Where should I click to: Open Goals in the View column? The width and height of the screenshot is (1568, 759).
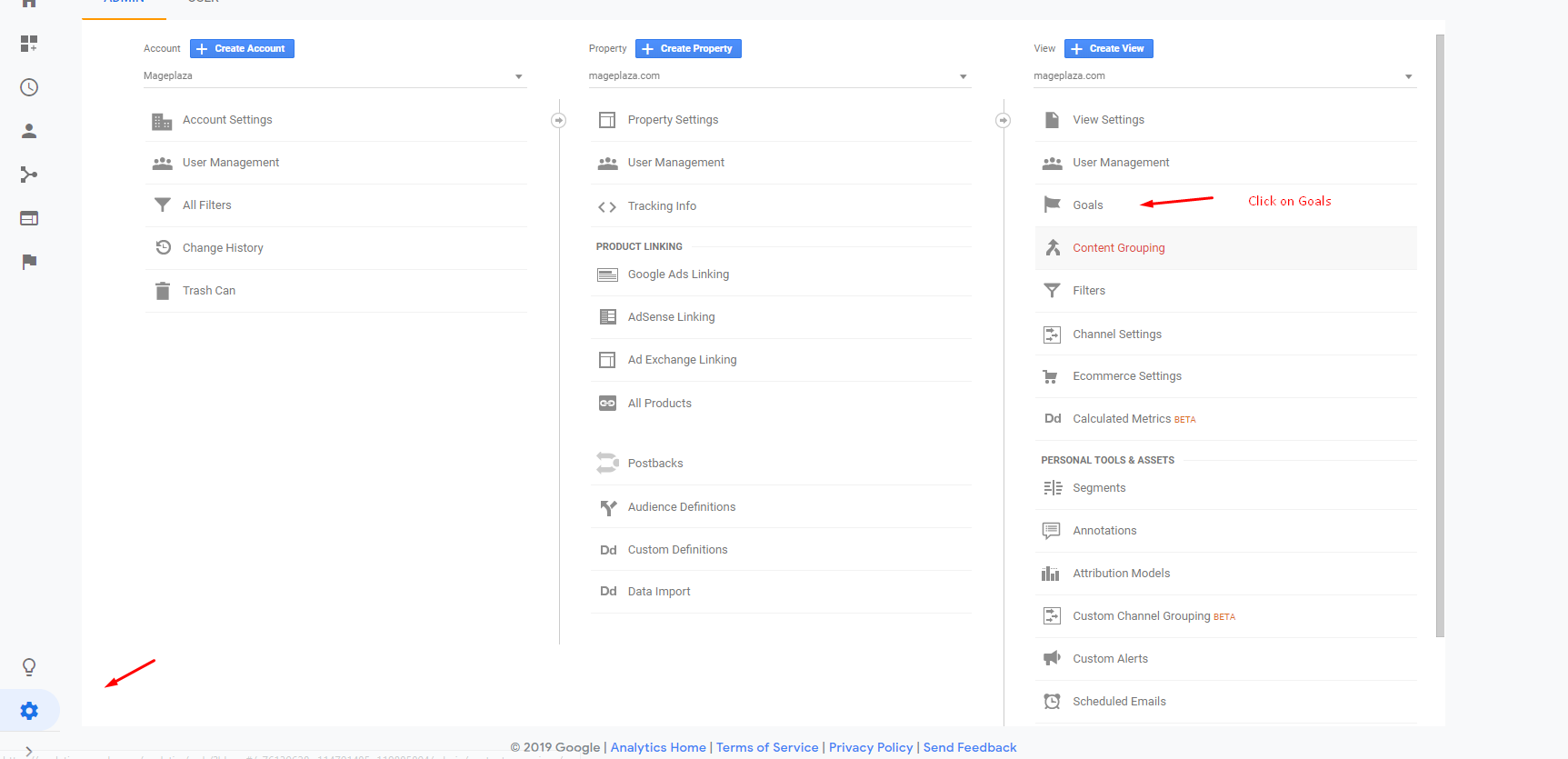coord(1088,205)
